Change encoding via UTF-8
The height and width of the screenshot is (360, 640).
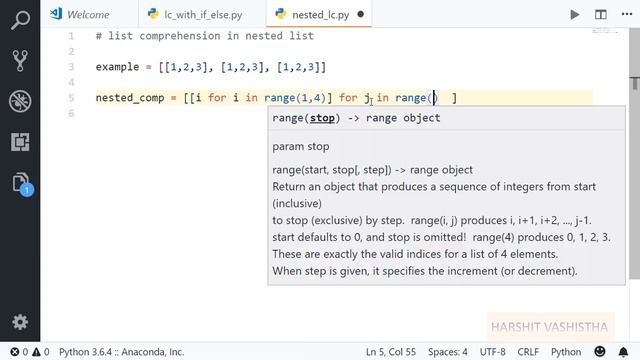tap(492, 352)
